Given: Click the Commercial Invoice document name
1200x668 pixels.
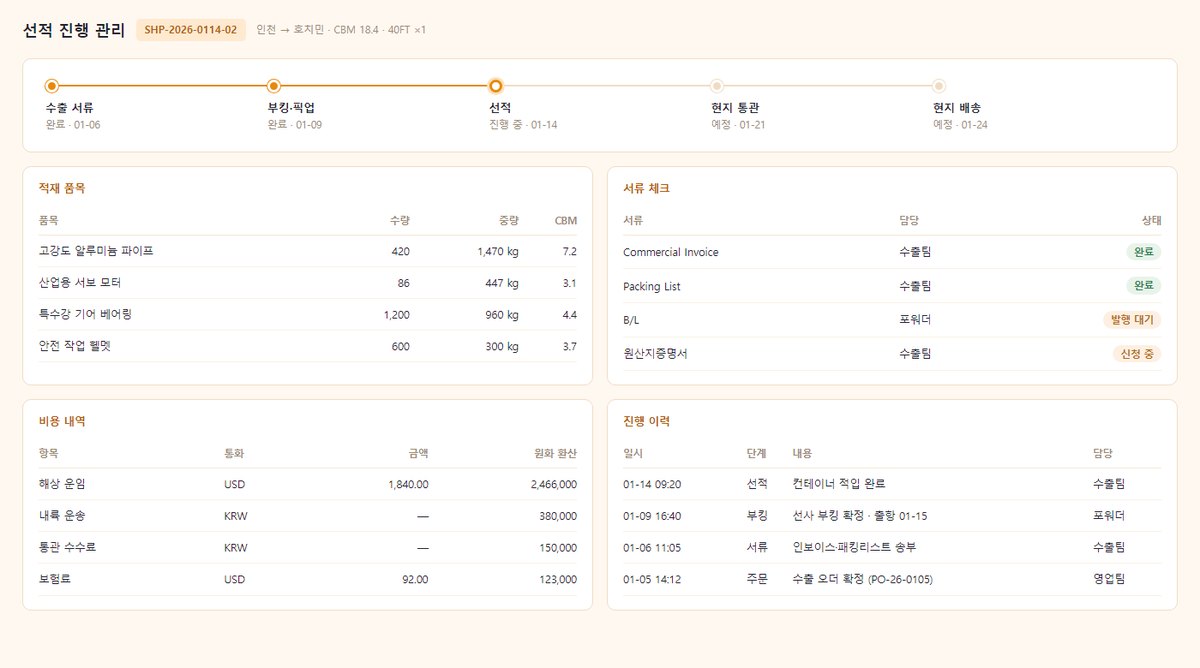Looking at the screenshot, I should [x=671, y=252].
